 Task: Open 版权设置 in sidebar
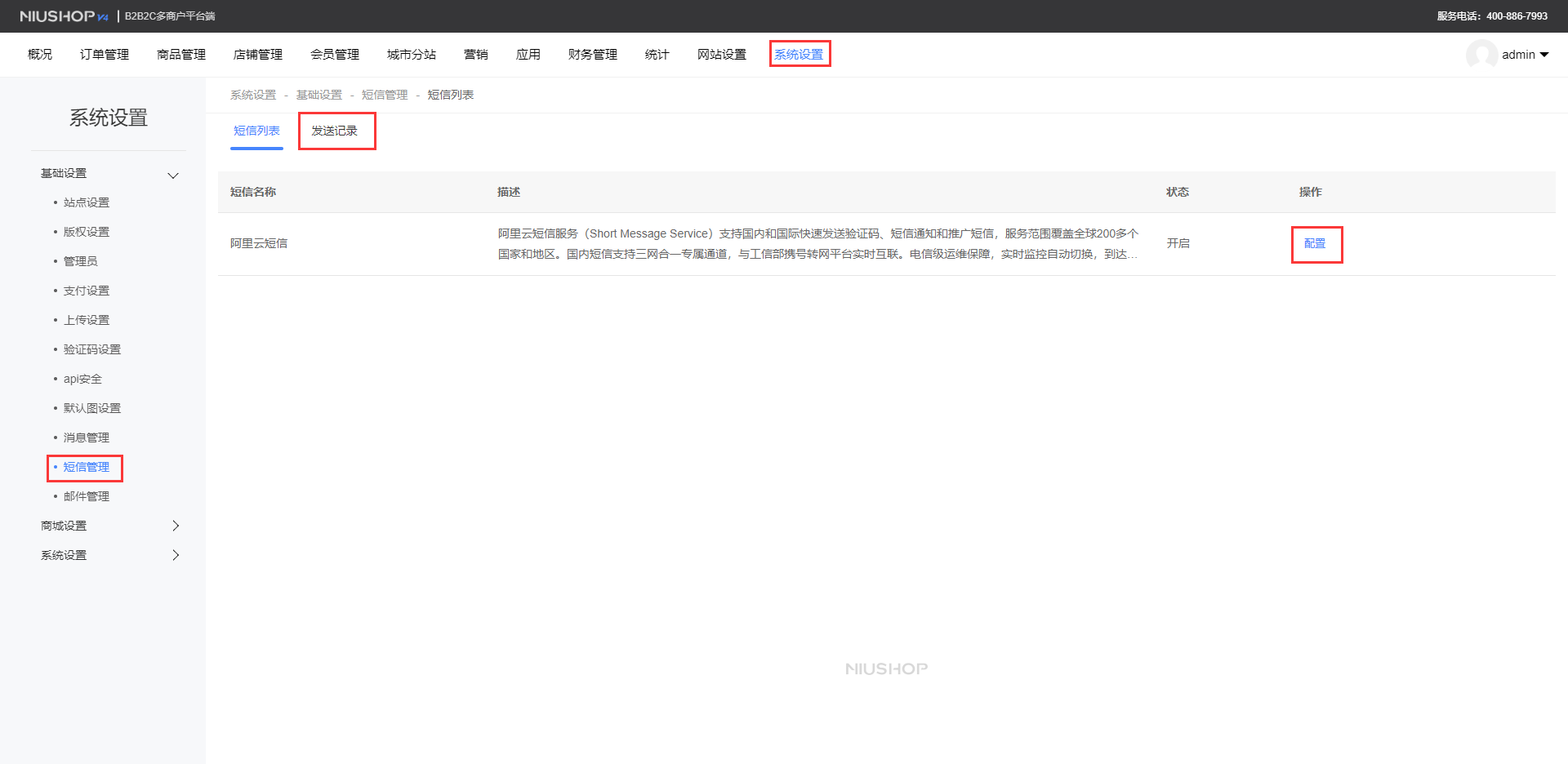pos(87,232)
